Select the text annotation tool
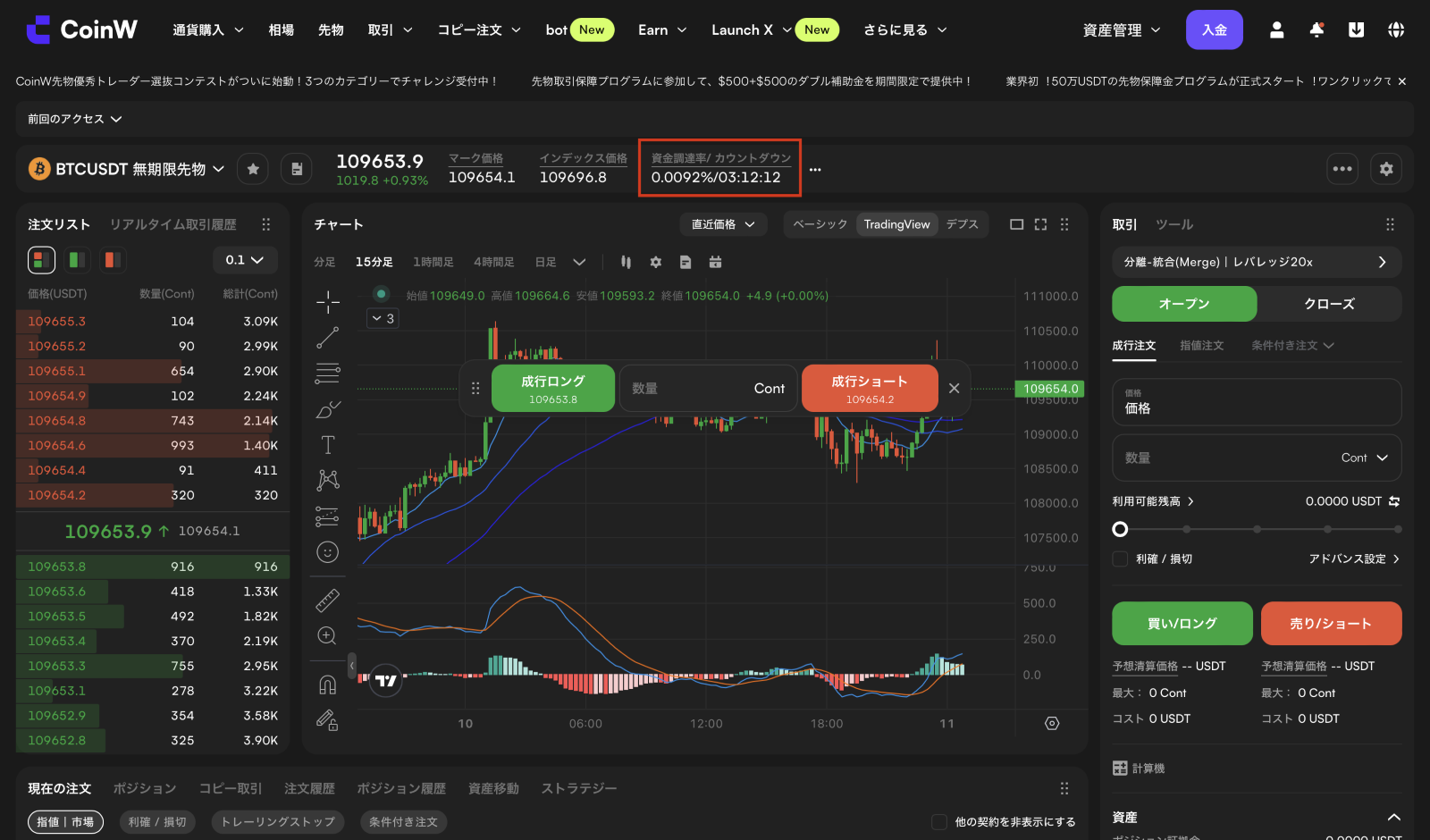 [x=327, y=445]
